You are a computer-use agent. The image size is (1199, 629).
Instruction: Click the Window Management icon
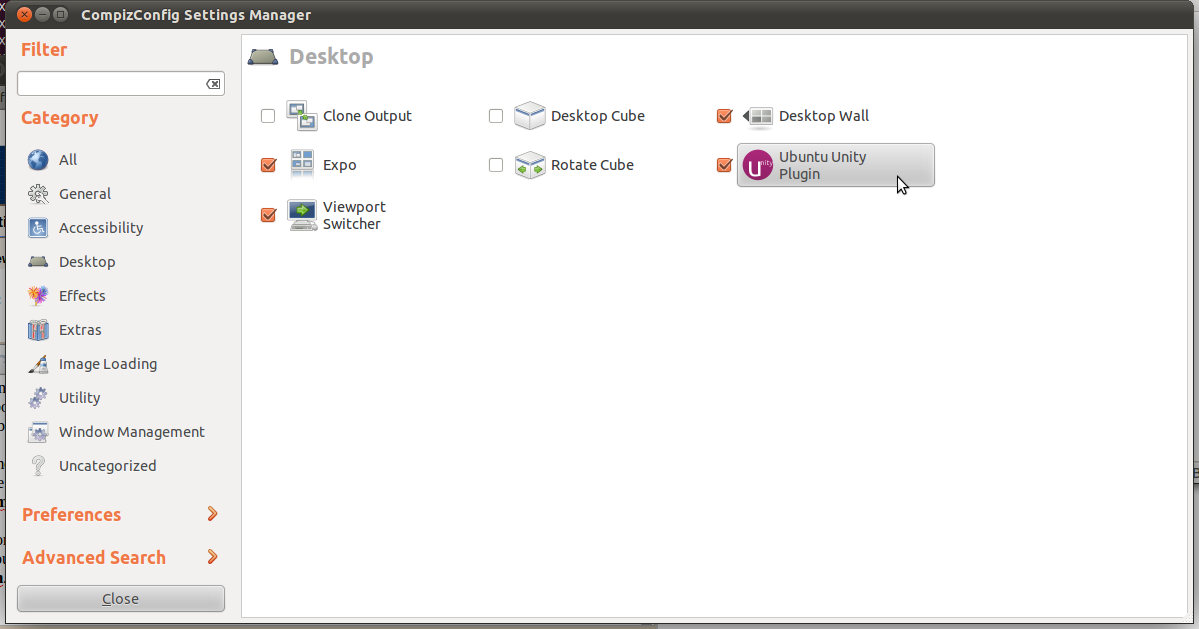pos(37,432)
